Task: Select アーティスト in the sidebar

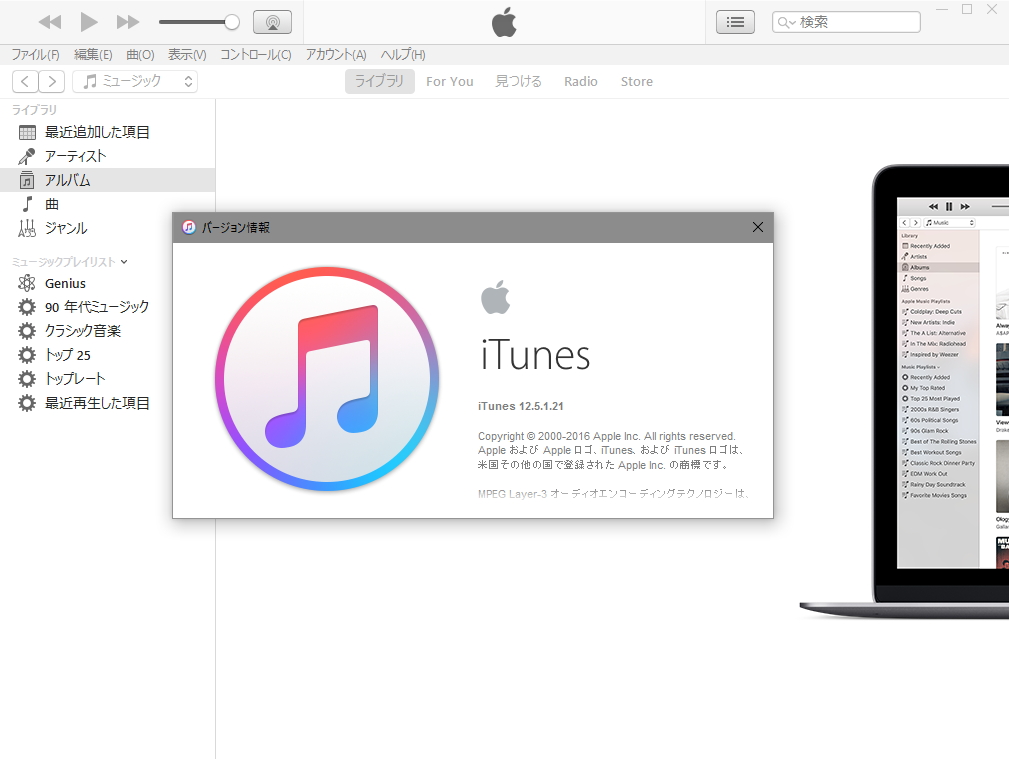Action: point(107,156)
